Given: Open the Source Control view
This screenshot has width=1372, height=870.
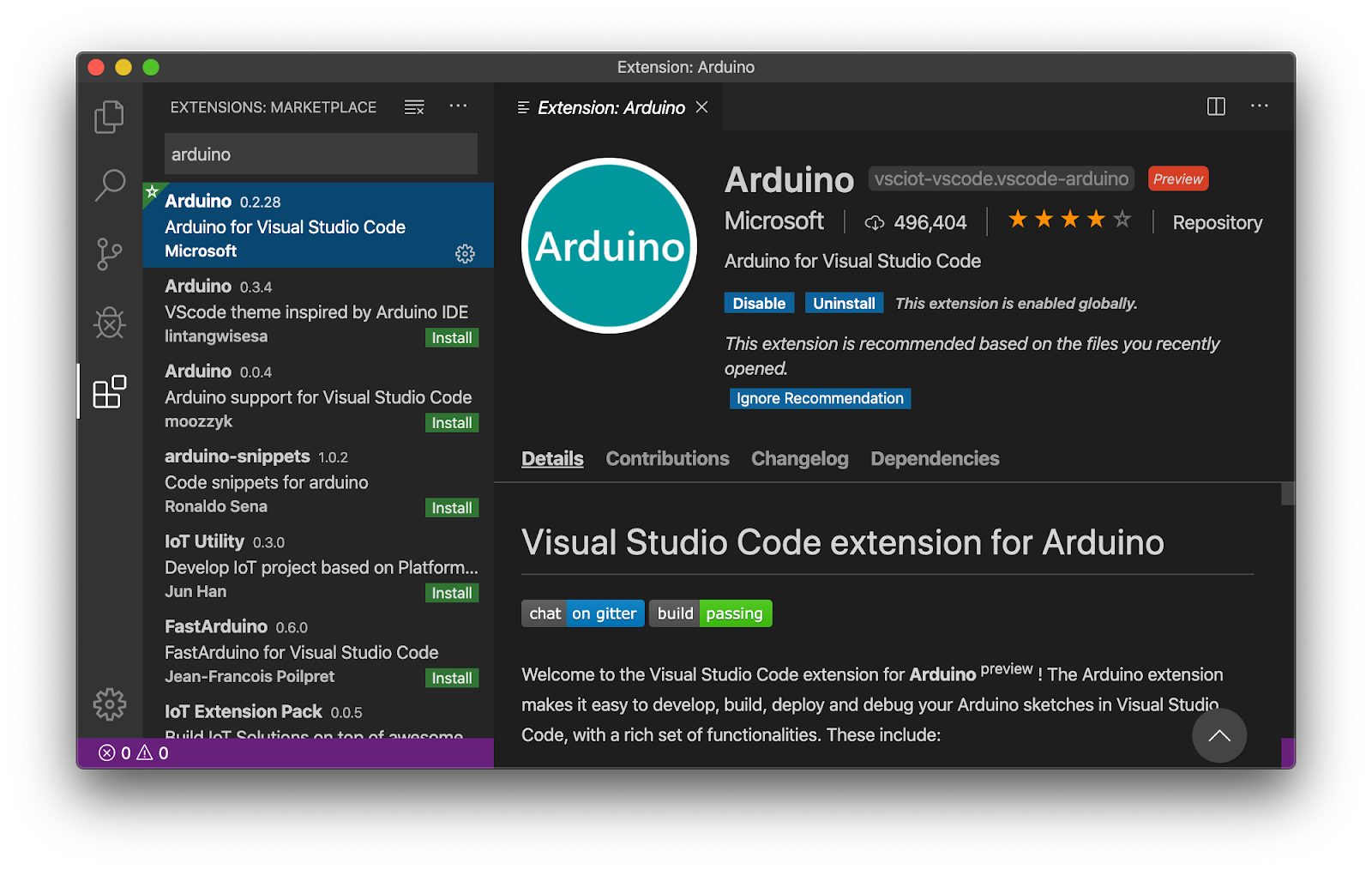Looking at the screenshot, I should click(x=109, y=254).
